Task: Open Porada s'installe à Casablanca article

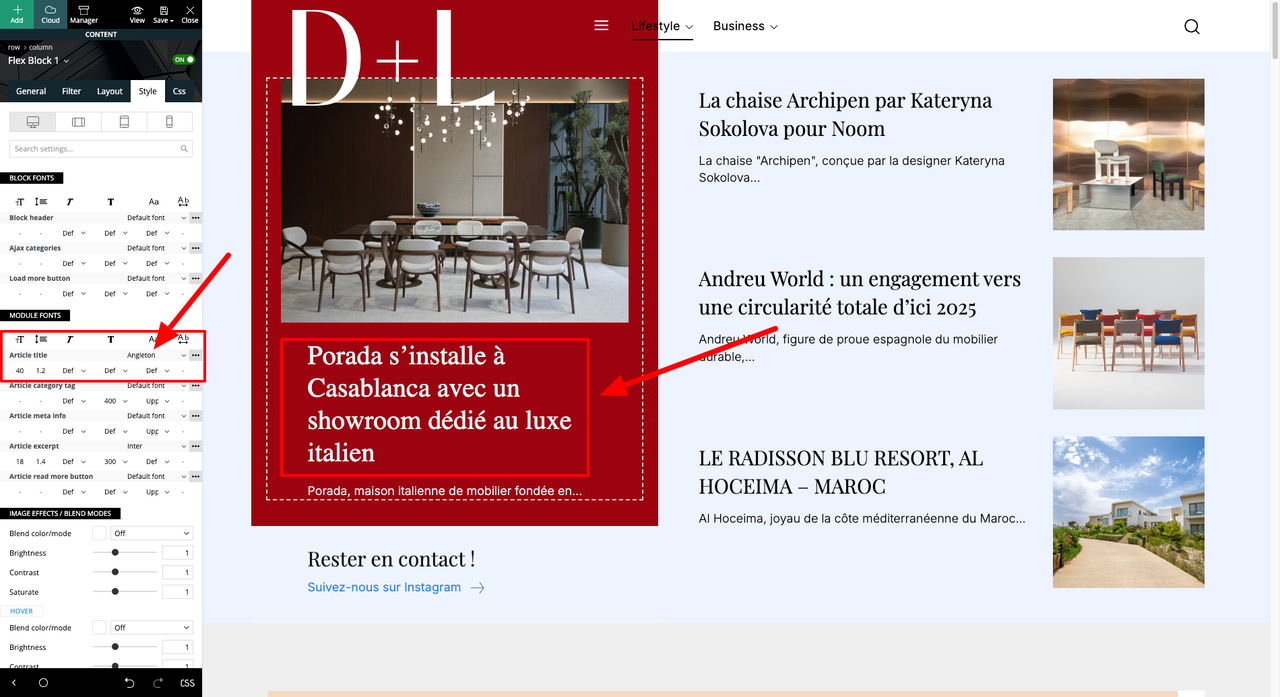Action: [440, 404]
